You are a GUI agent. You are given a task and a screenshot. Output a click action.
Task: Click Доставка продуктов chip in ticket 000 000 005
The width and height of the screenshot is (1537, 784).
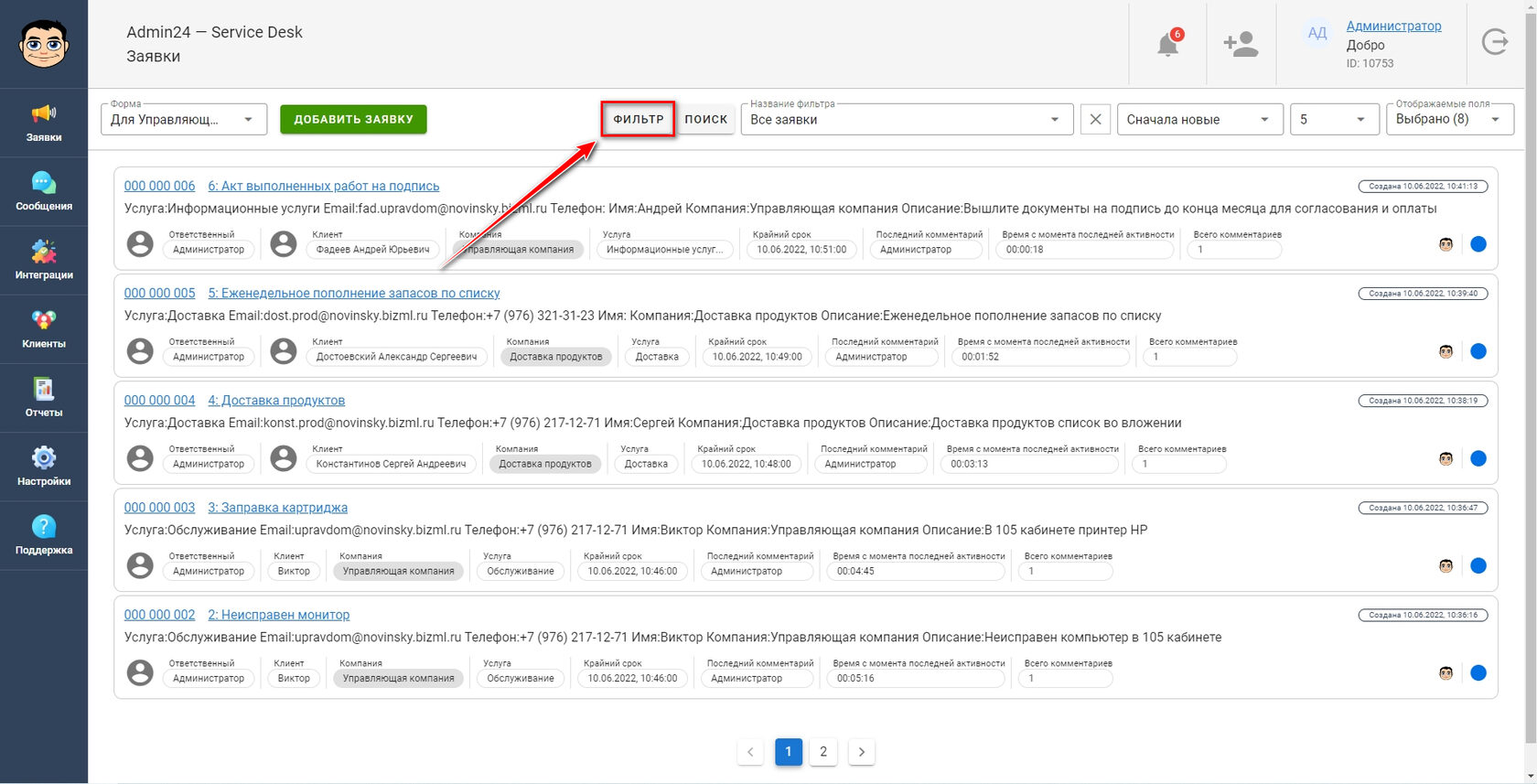pyautogui.click(x=556, y=357)
